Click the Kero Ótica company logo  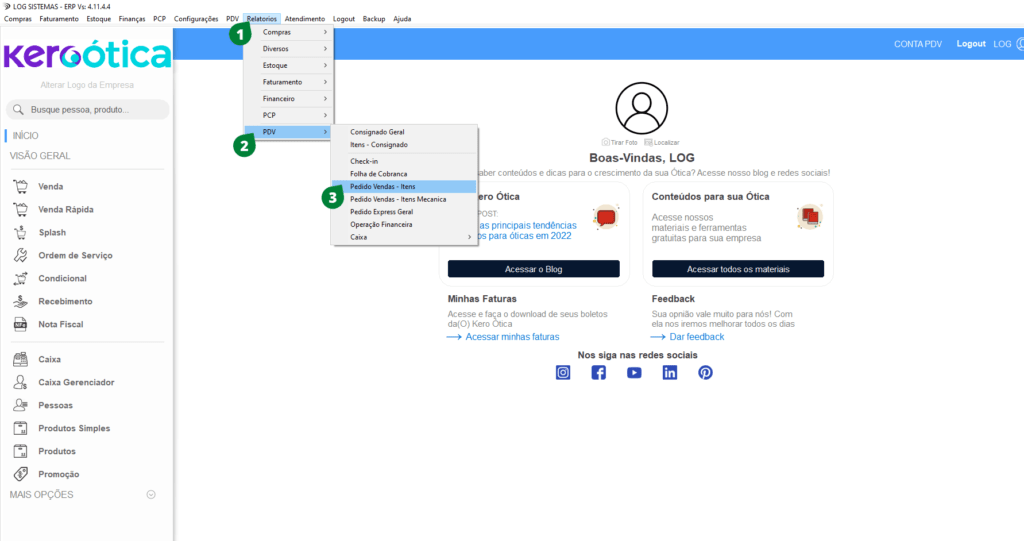point(87,55)
